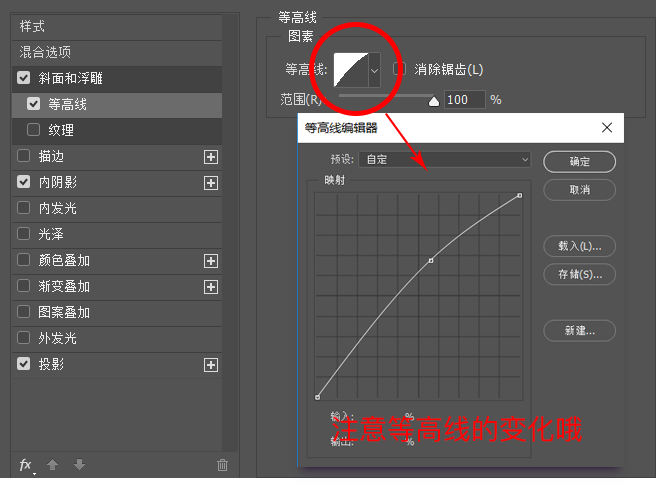Select the 光泽 effect label

click(x=51, y=234)
